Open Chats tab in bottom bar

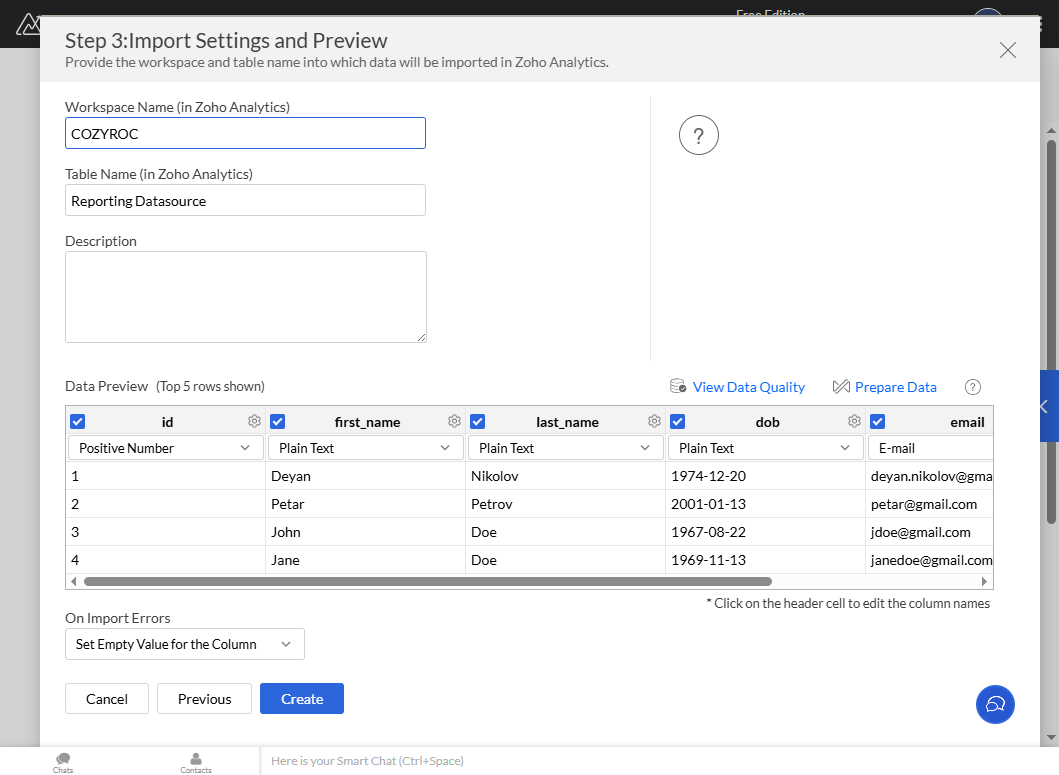tap(63, 762)
